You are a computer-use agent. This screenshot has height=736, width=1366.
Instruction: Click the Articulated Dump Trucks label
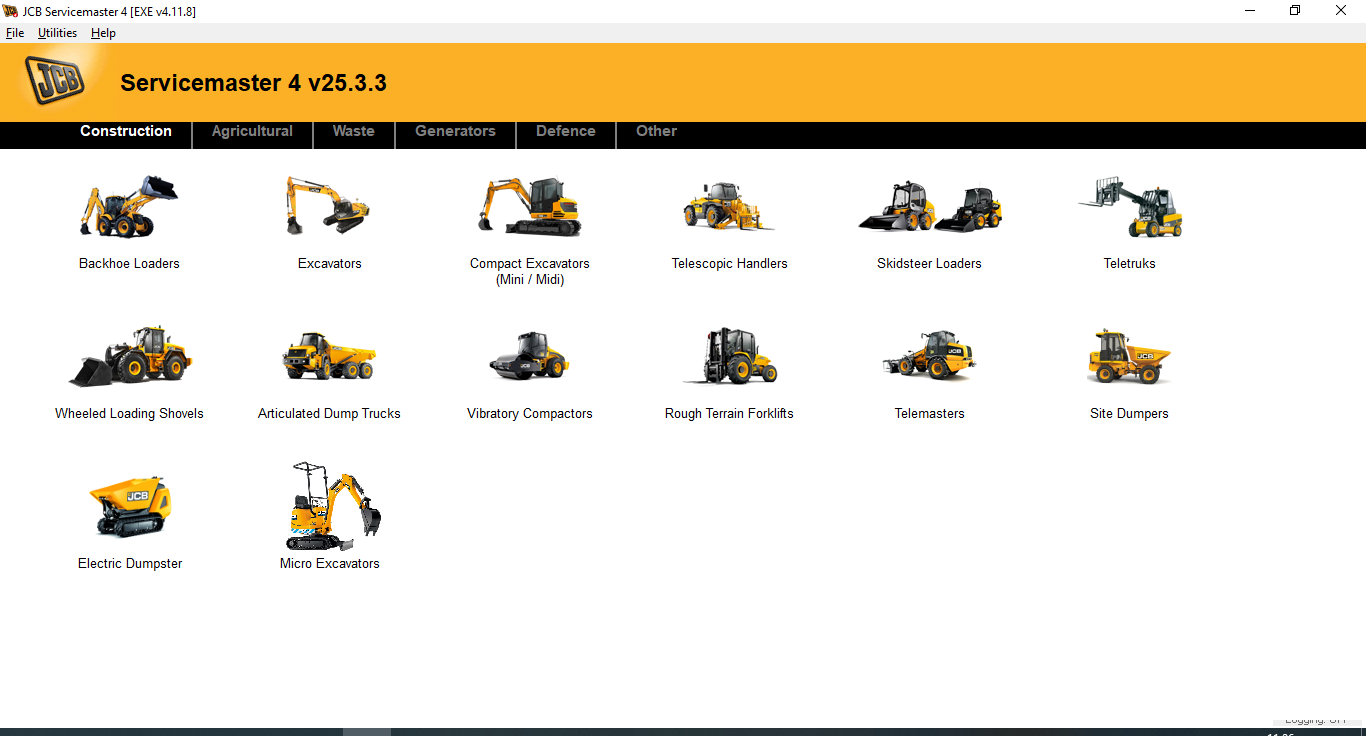329,414
